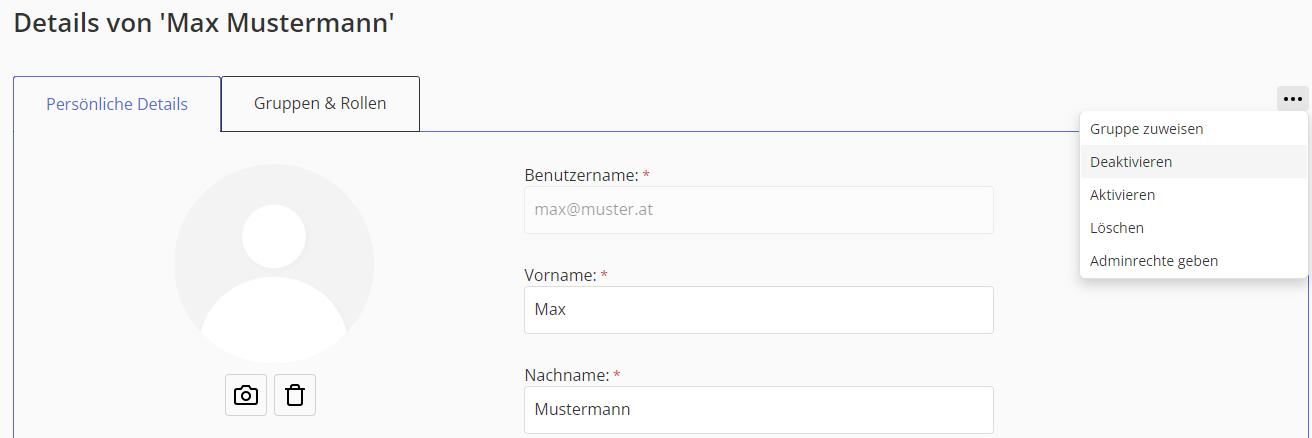Viewport: 1312px width, 438px height.
Task: Pick Aktivieren from the actions menu
Action: pos(1123,195)
